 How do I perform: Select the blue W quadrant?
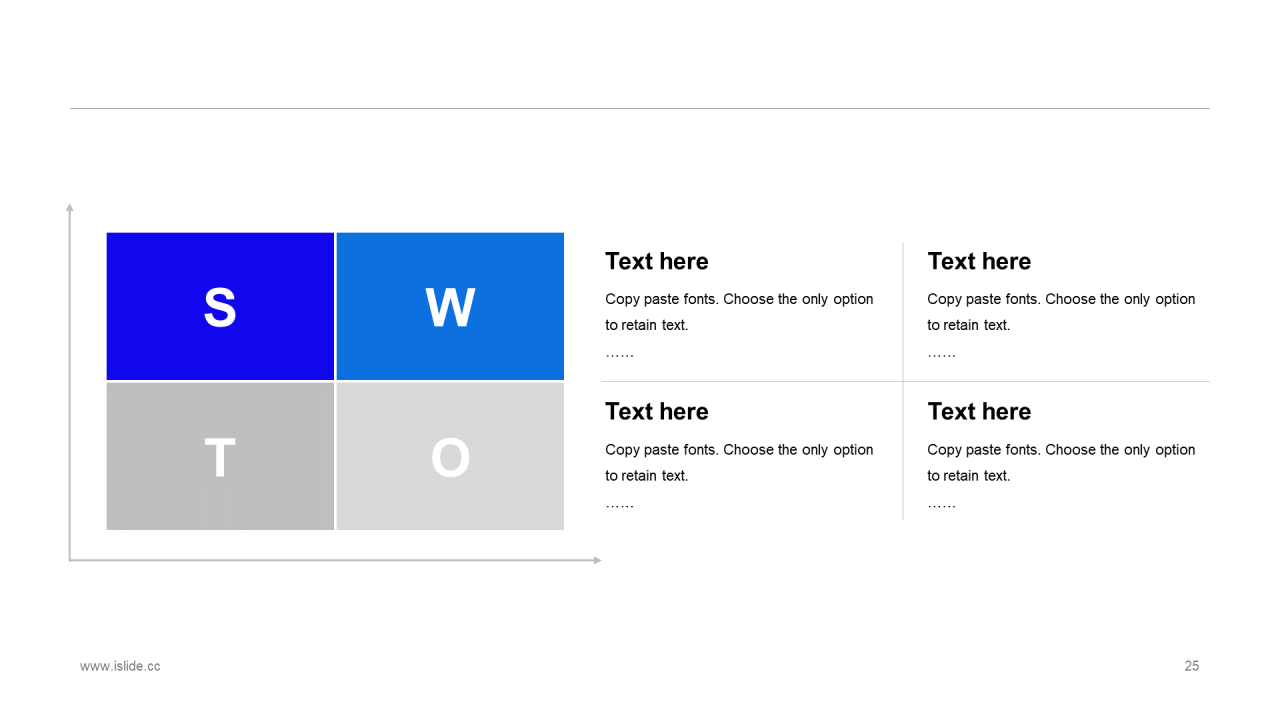pyautogui.click(x=450, y=306)
